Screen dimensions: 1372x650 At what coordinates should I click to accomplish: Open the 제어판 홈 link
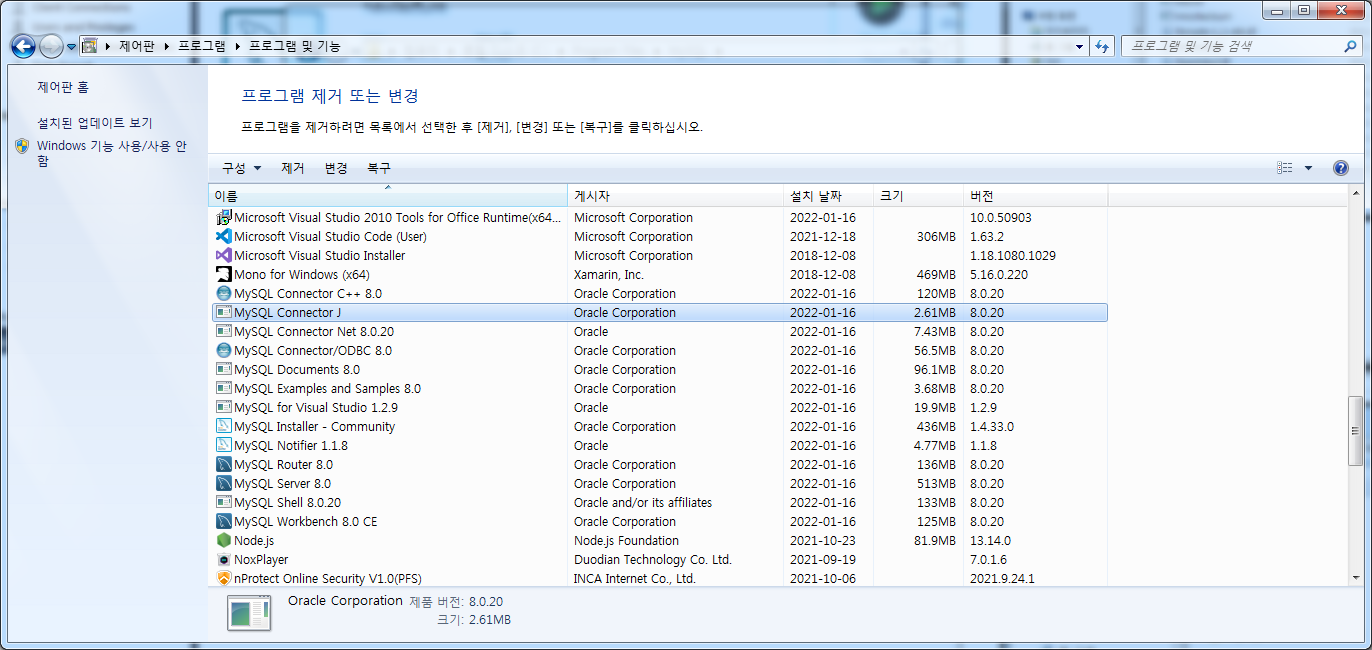coord(63,88)
